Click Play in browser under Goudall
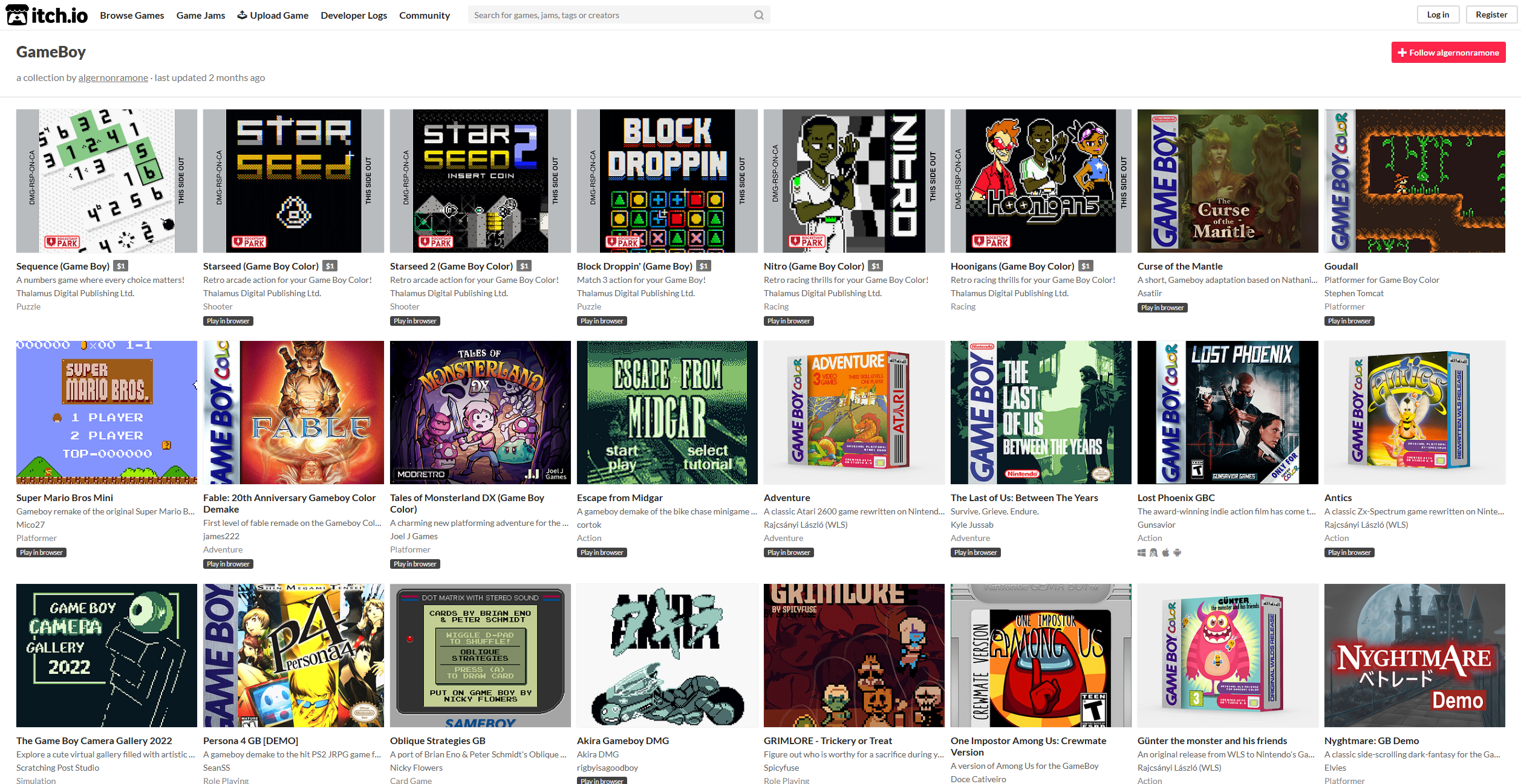Image resolution: width=1521 pixels, height=784 pixels. pyautogui.click(x=1349, y=321)
